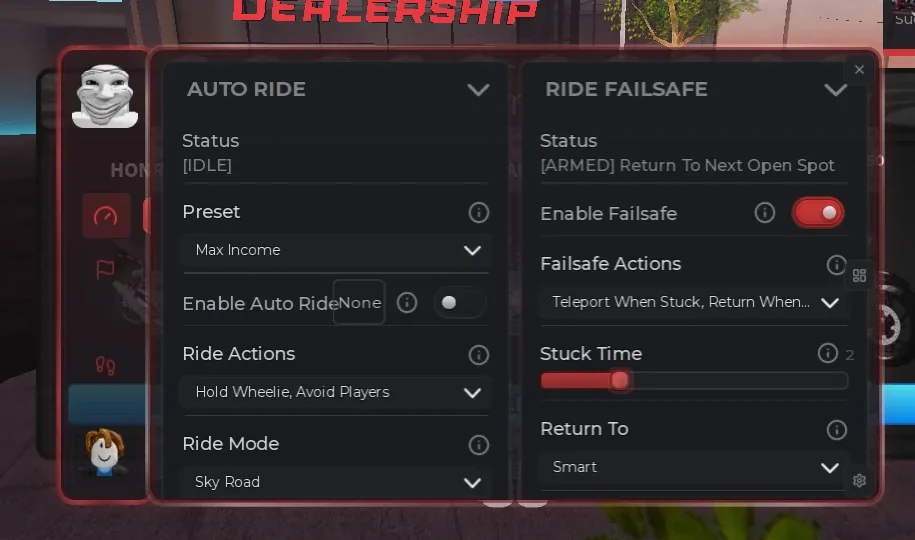Show info for Ride Mode

pos(479,445)
